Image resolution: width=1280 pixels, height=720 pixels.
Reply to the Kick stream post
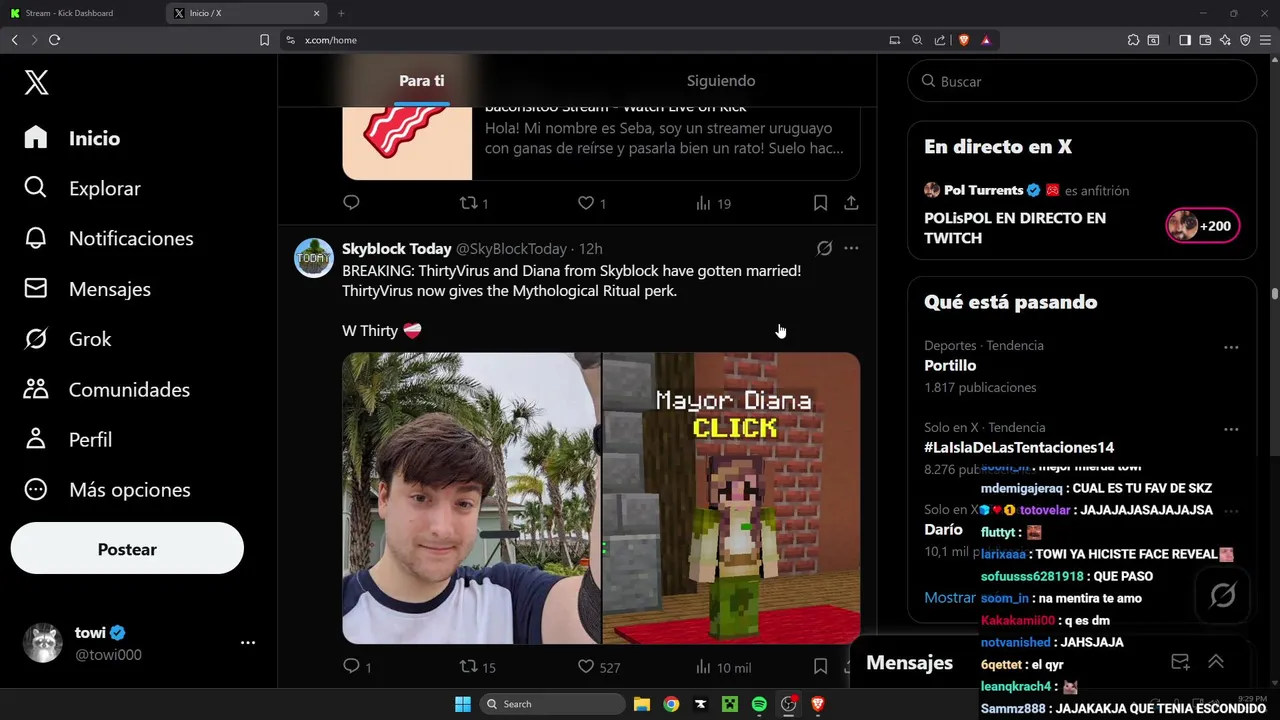[351, 203]
